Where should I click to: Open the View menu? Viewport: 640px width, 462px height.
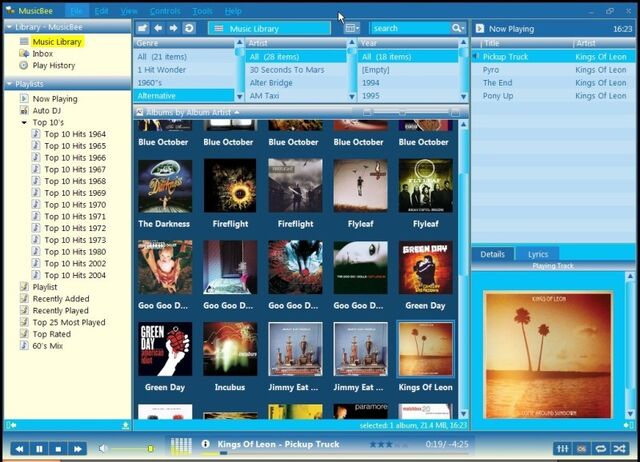click(129, 11)
